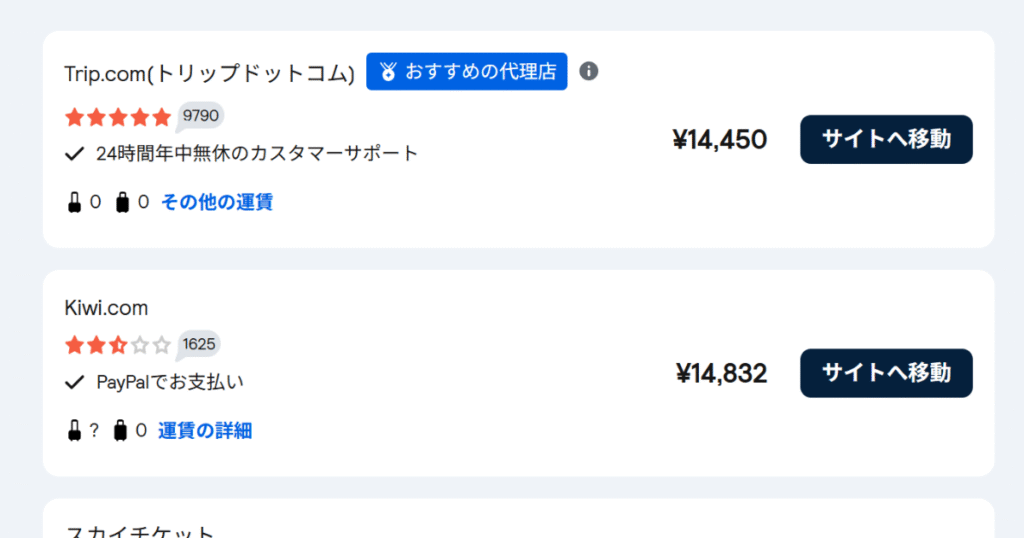The image size is (1024, 538).
Task: Click the おすすめの代理店 badge
Action: 466,72
